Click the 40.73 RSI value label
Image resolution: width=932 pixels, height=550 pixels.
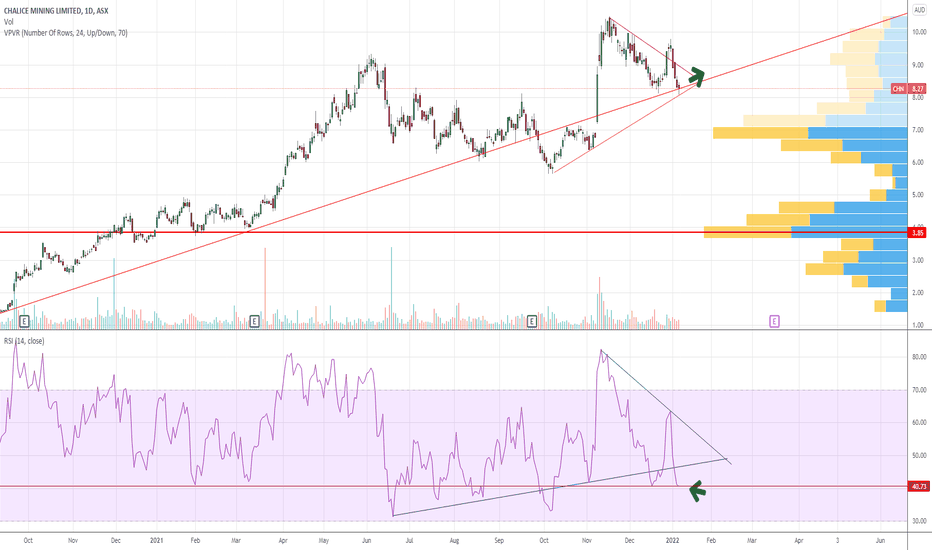[918, 486]
